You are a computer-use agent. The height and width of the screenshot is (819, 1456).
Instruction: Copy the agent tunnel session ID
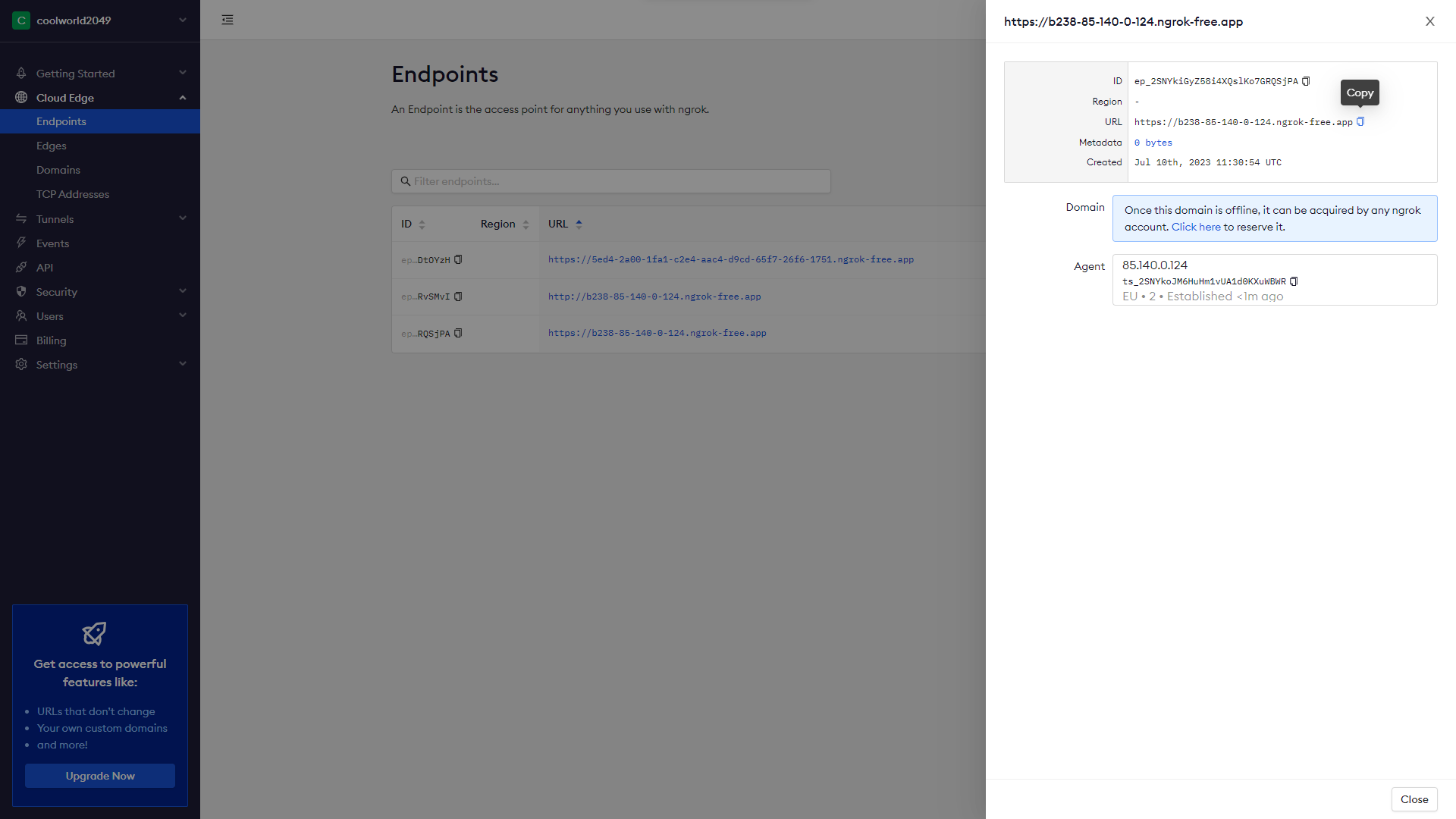[x=1294, y=281]
